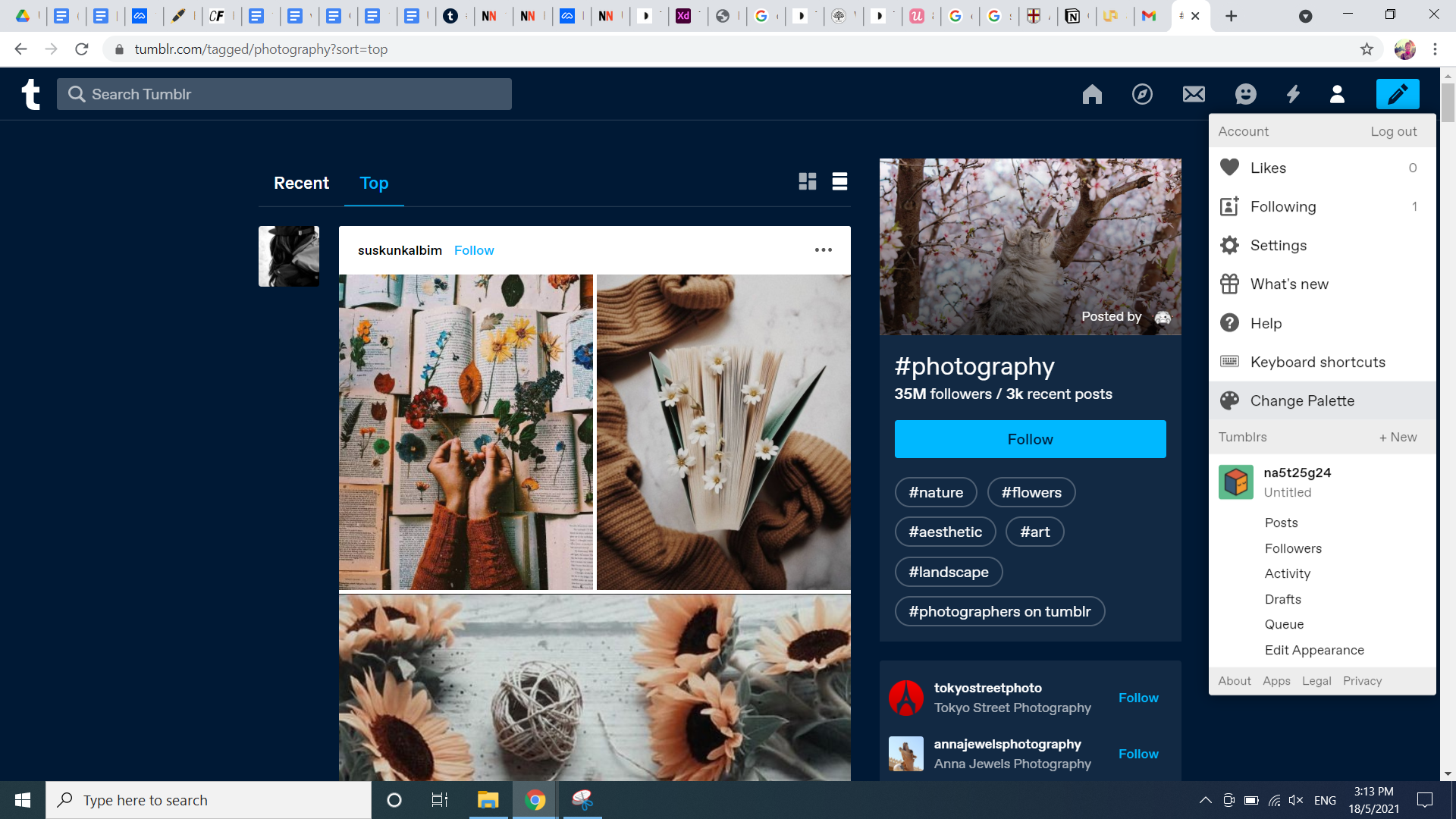Click the Tumblr search input field
This screenshot has height=819, width=1456.
(285, 94)
